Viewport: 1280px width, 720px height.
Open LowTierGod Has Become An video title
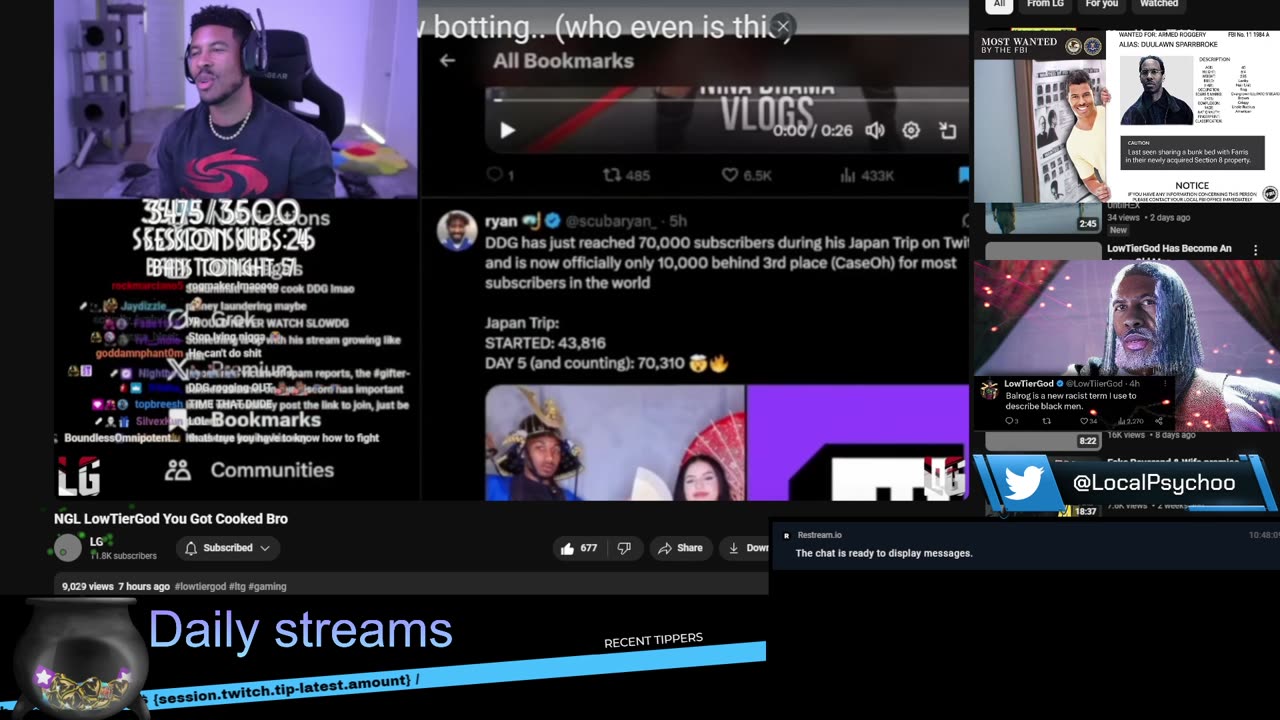1169,249
